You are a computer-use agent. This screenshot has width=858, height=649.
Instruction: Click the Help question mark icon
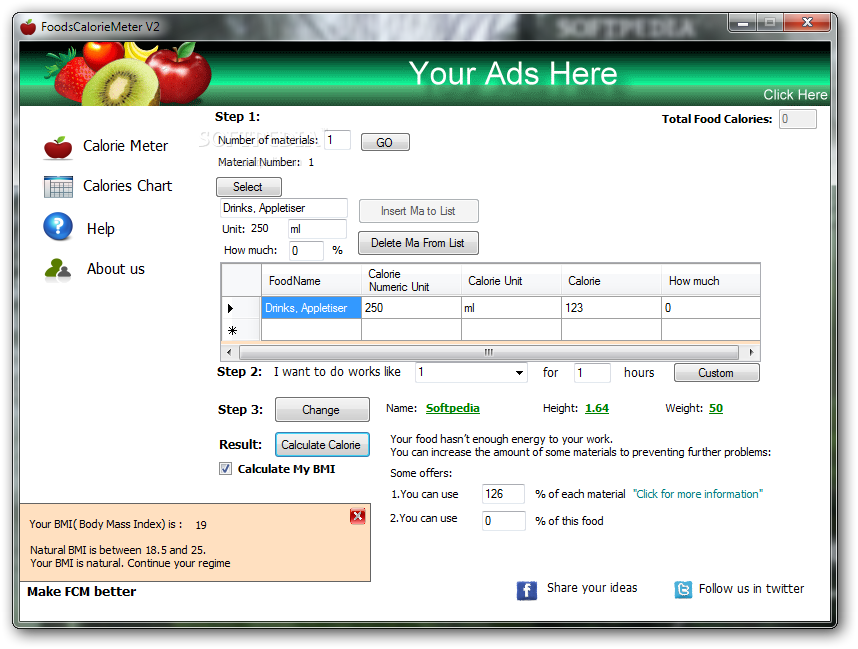click(x=58, y=227)
